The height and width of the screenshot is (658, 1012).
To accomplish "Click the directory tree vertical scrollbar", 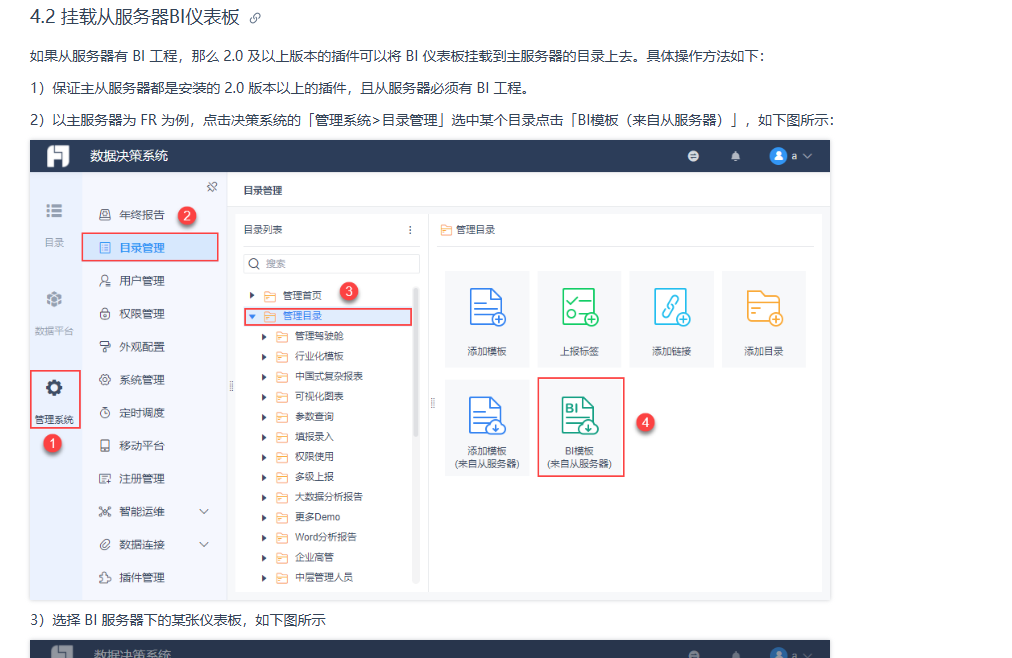I will point(416,362).
